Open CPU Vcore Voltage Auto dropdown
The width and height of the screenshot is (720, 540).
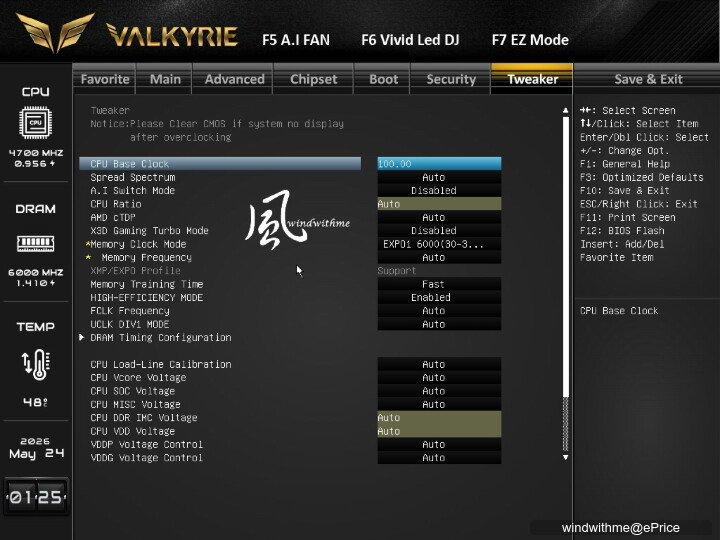tap(439, 377)
